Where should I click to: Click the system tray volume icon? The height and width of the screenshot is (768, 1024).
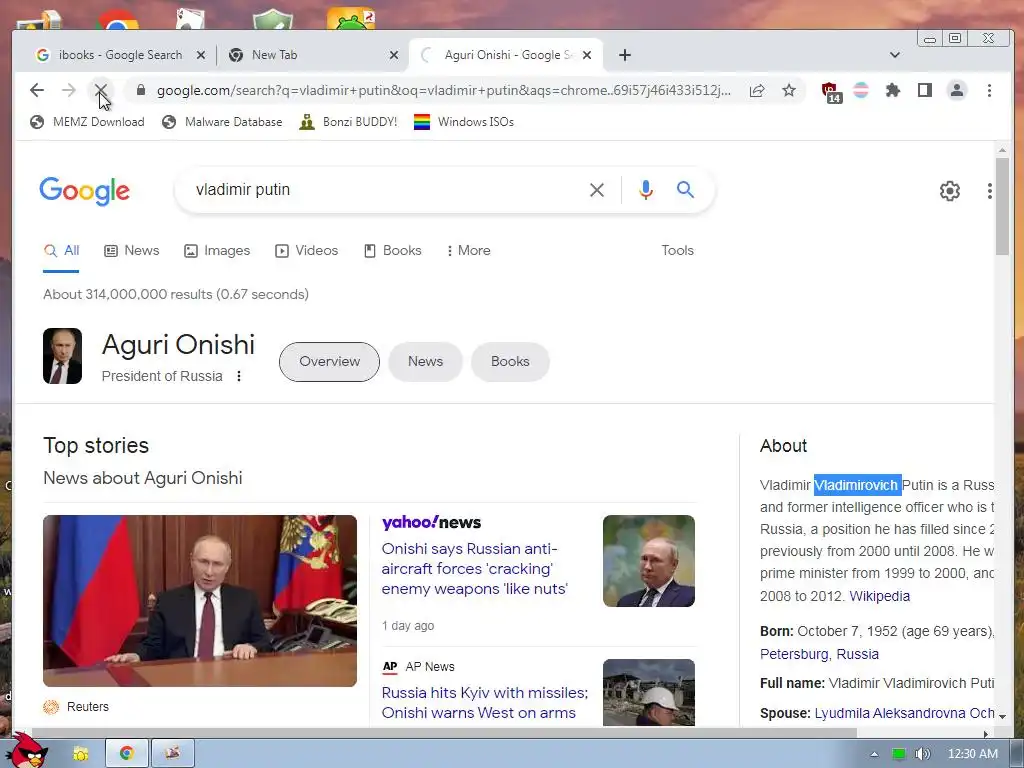pyautogui.click(x=922, y=754)
